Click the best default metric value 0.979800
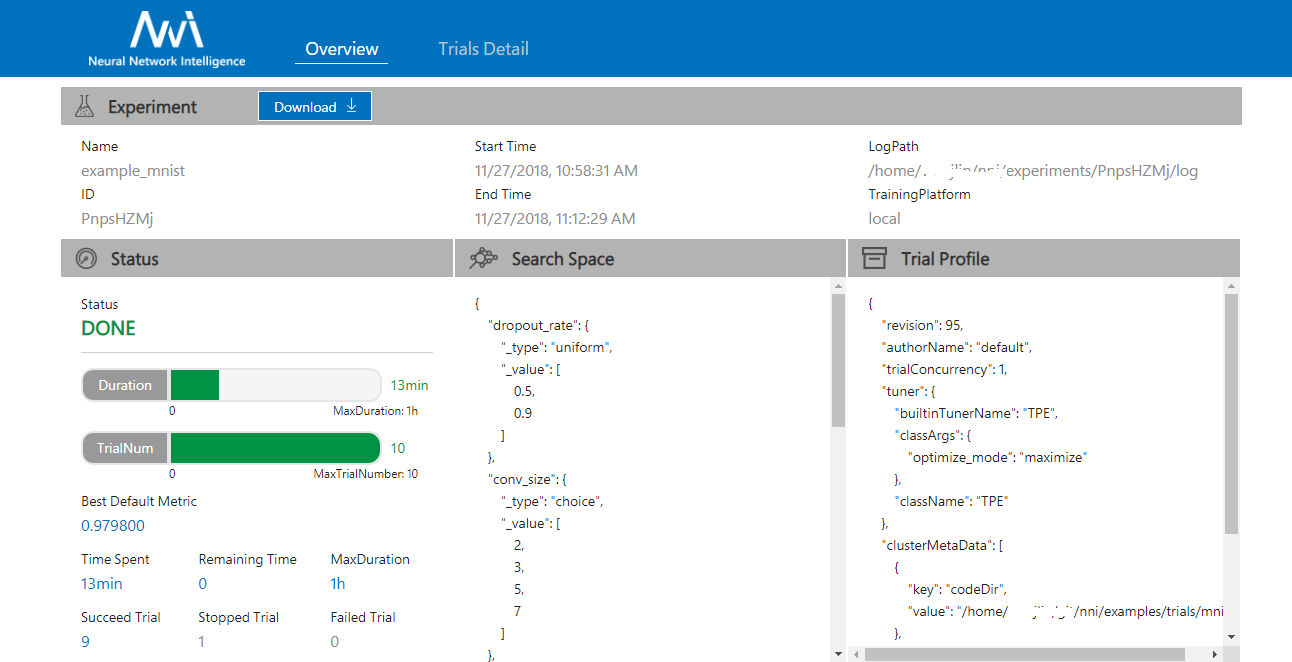Image resolution: width=1292 pixels, height=662 pixels. (113, 526)
